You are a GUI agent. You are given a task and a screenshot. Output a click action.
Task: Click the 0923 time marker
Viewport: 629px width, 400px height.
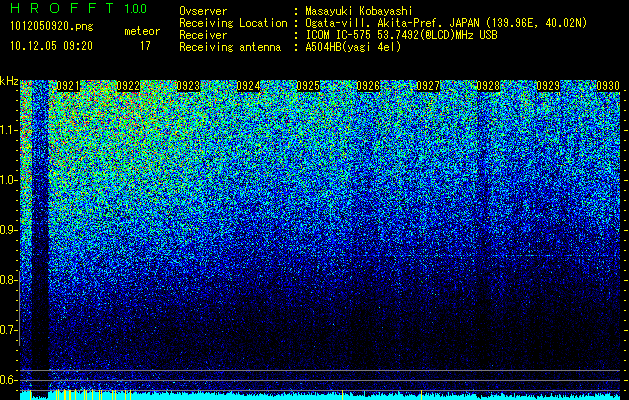[x=188, y=86]
